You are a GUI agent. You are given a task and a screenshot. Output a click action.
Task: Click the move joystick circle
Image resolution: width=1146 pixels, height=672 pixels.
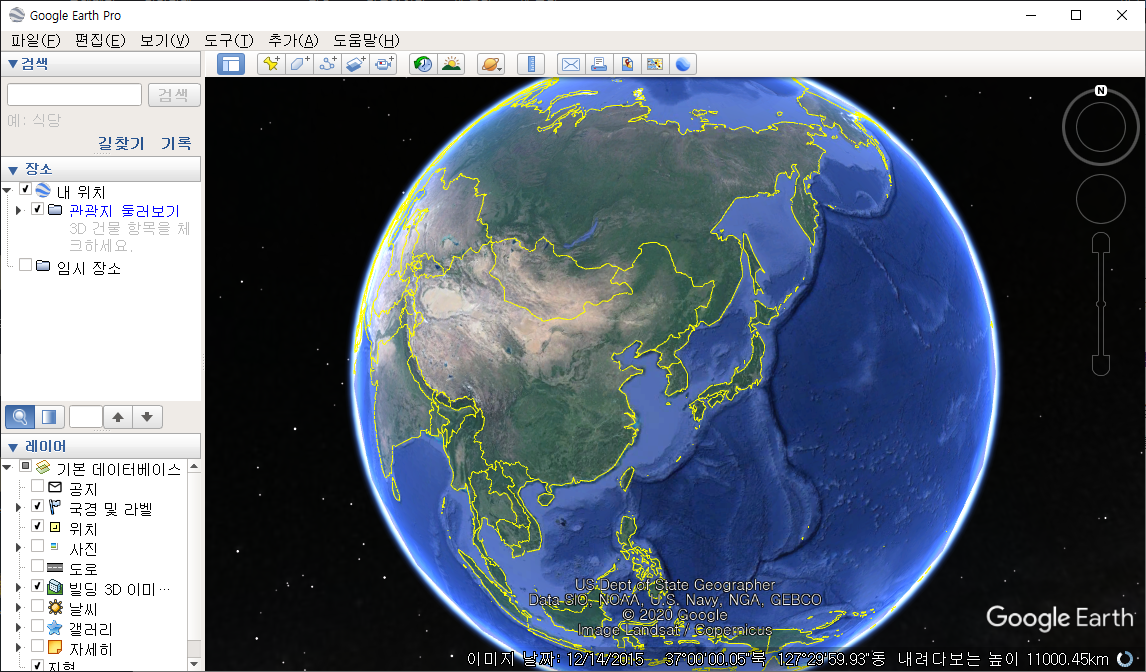coord(1101,199)
